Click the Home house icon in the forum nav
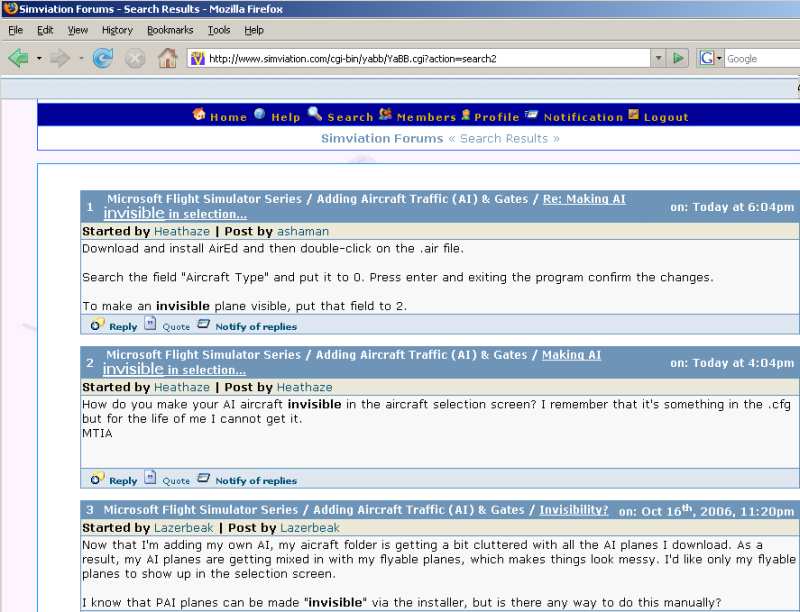 click(199, 114)
